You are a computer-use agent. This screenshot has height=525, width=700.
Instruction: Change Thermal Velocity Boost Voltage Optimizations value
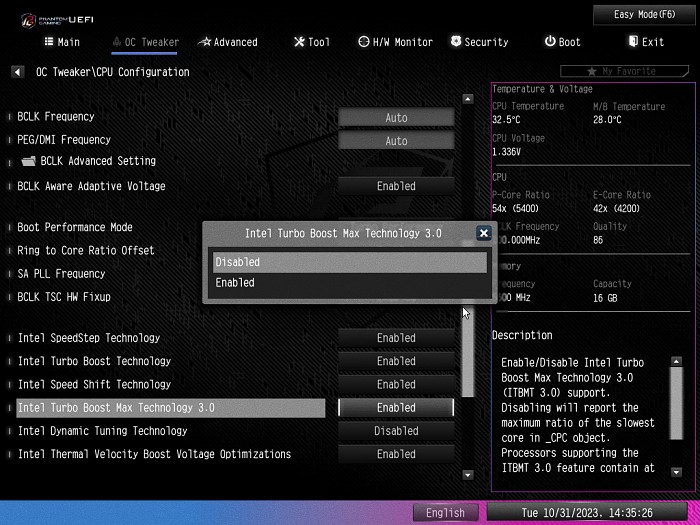click(396, 454)
